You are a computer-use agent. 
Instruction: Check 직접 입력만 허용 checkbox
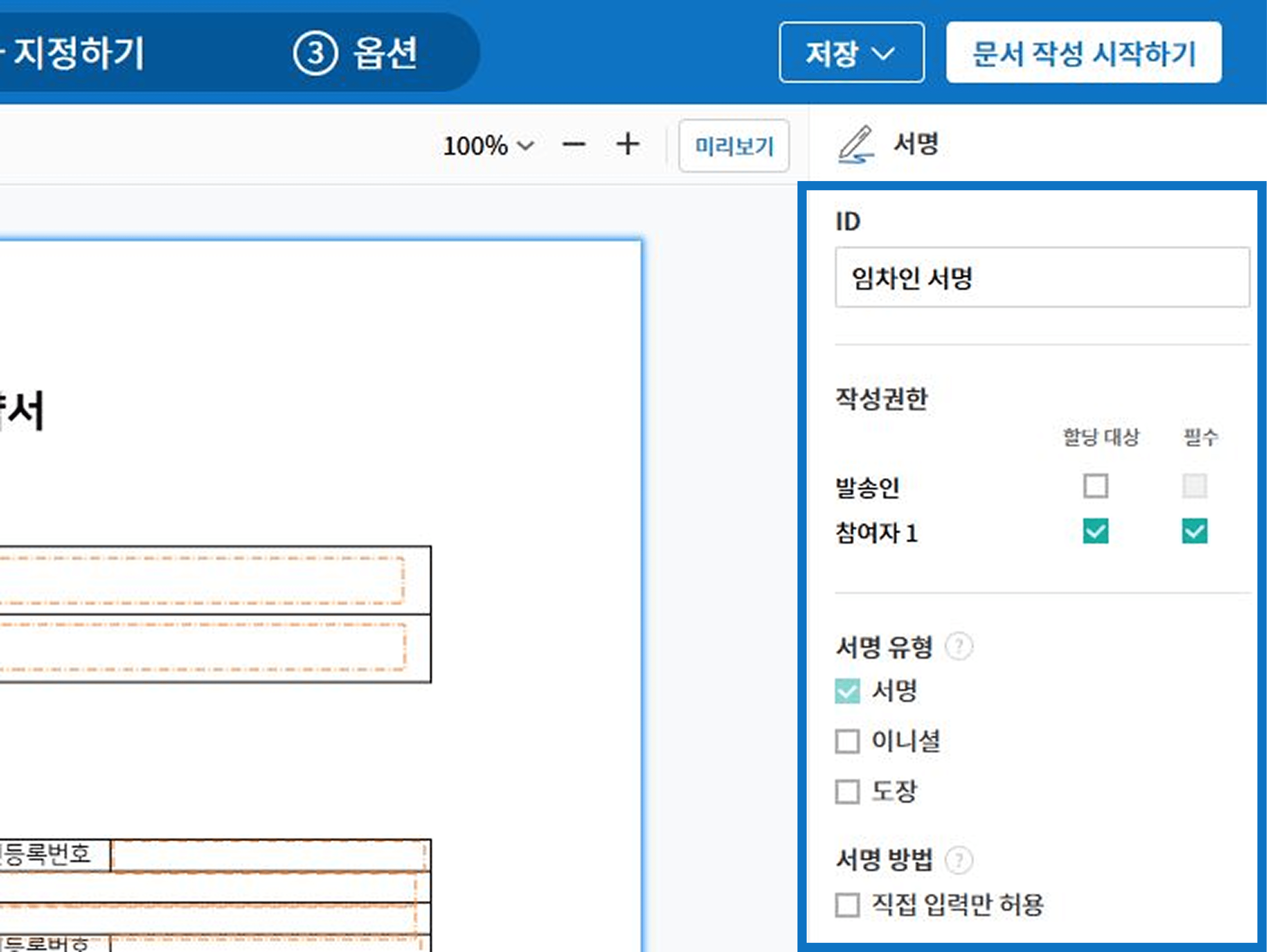pyautogui.click(x=847, y=905)
